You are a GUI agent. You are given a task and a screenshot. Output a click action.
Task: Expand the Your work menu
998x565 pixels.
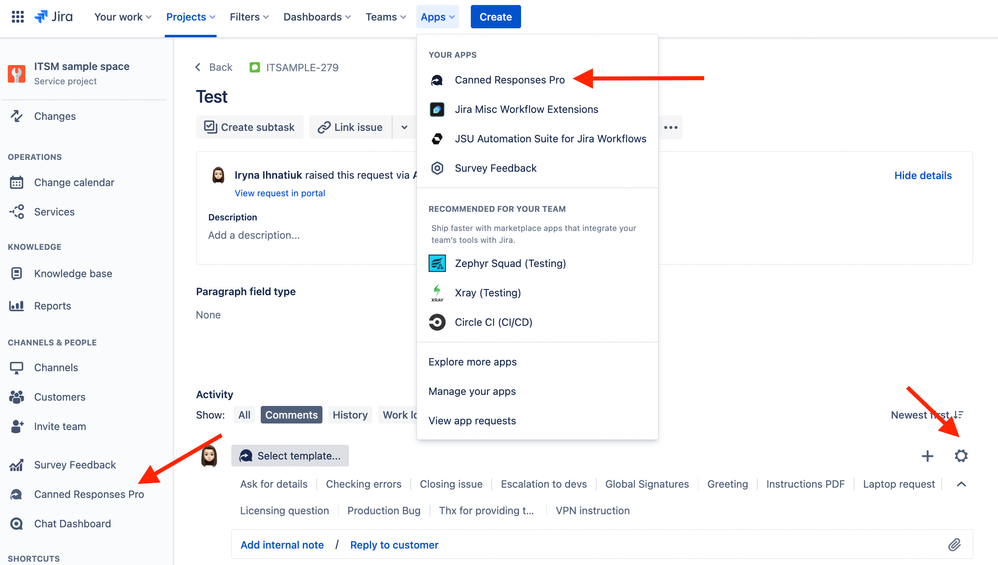click(x=123, y=17)
